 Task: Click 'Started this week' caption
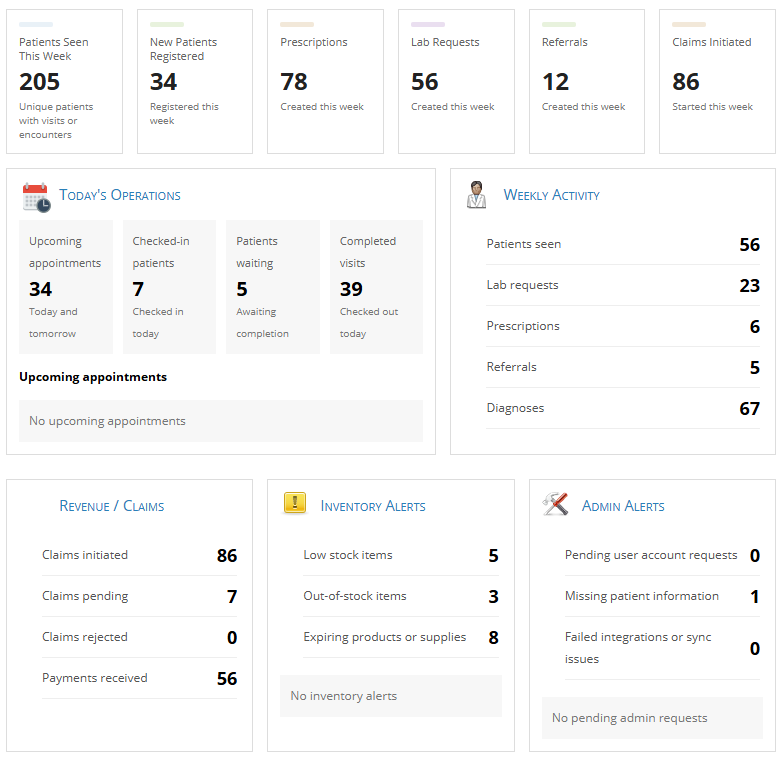(x=713, y=107)
